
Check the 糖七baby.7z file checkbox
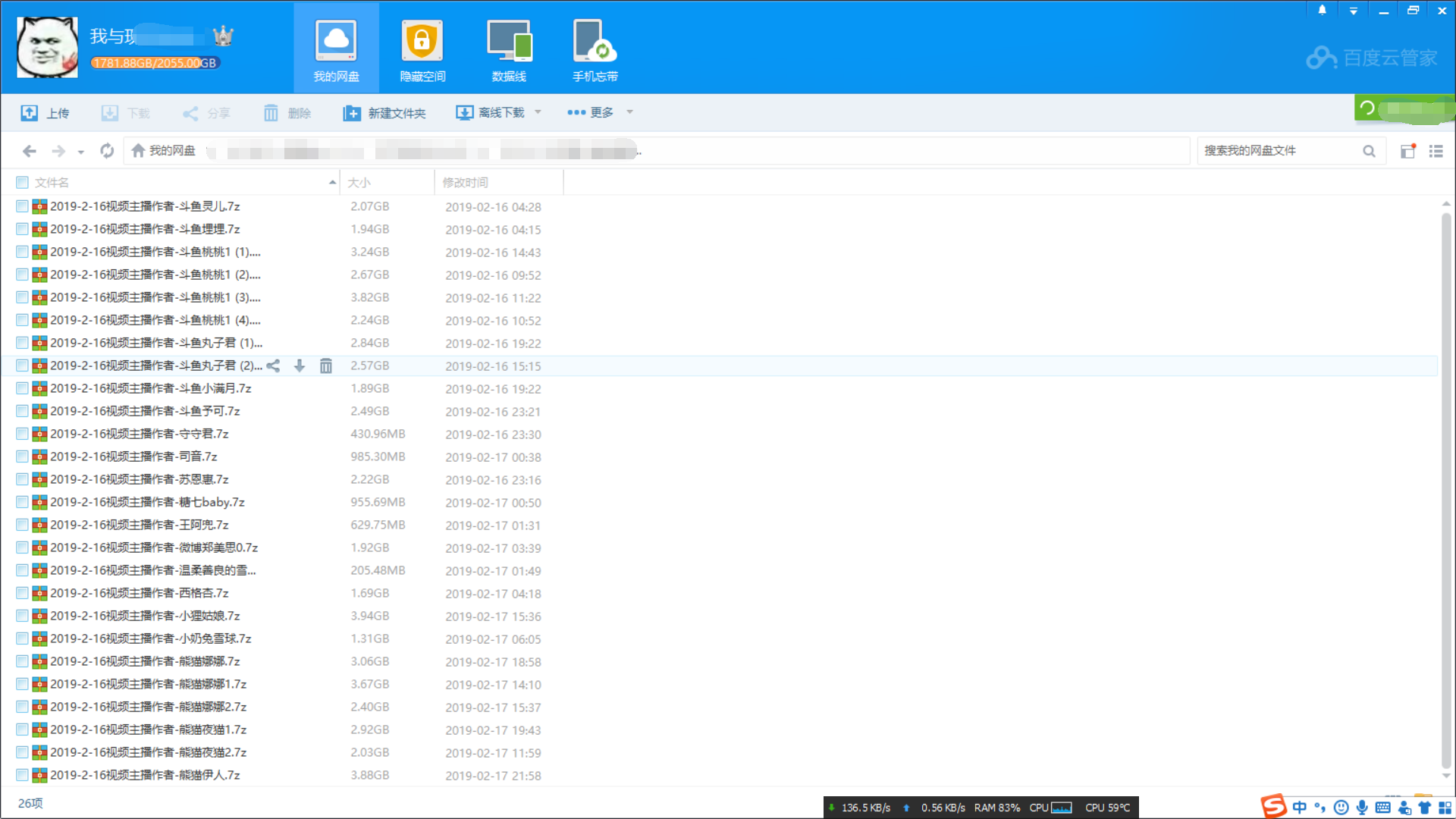click(22, 502)
